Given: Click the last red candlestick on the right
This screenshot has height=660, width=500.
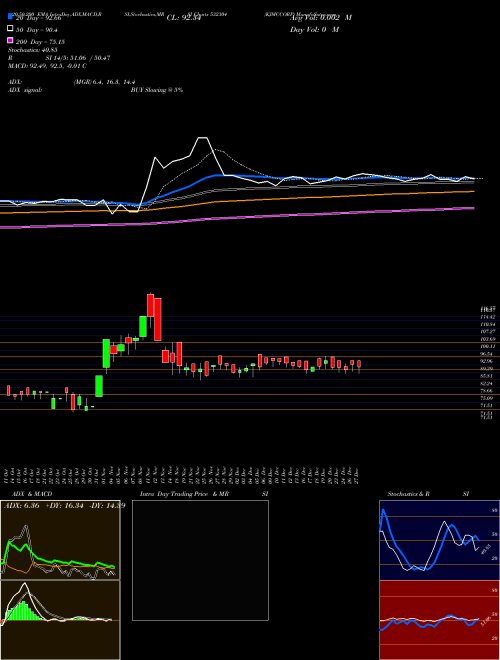Looking at the screenshot, I should point(359,364).
